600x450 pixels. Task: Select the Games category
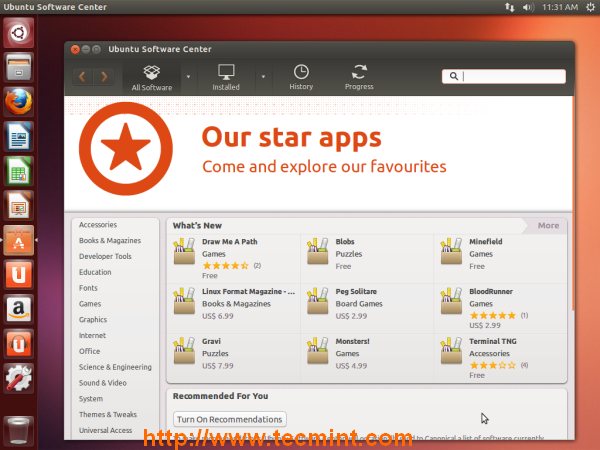pyautogui.click(x=90, y=304)
